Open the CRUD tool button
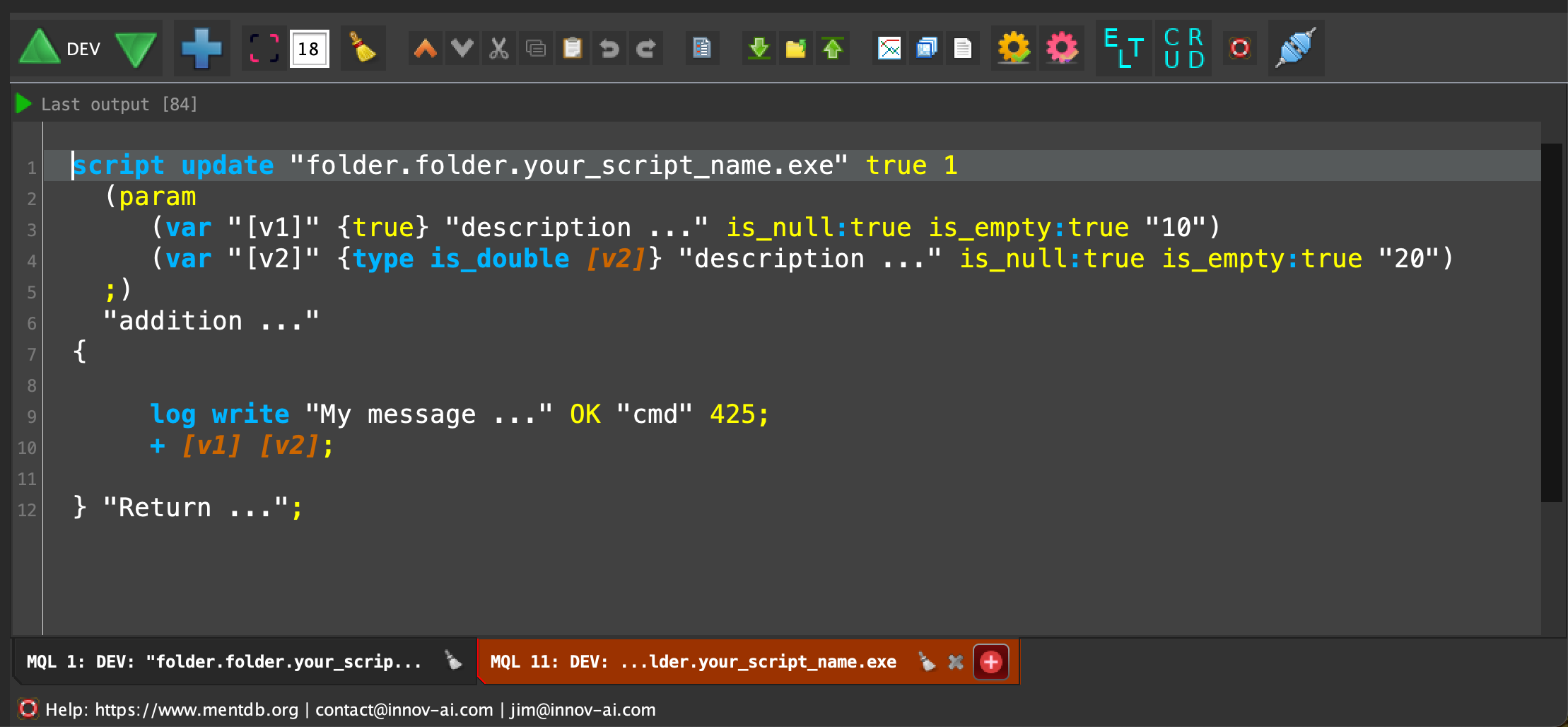 pos(1183,49)
